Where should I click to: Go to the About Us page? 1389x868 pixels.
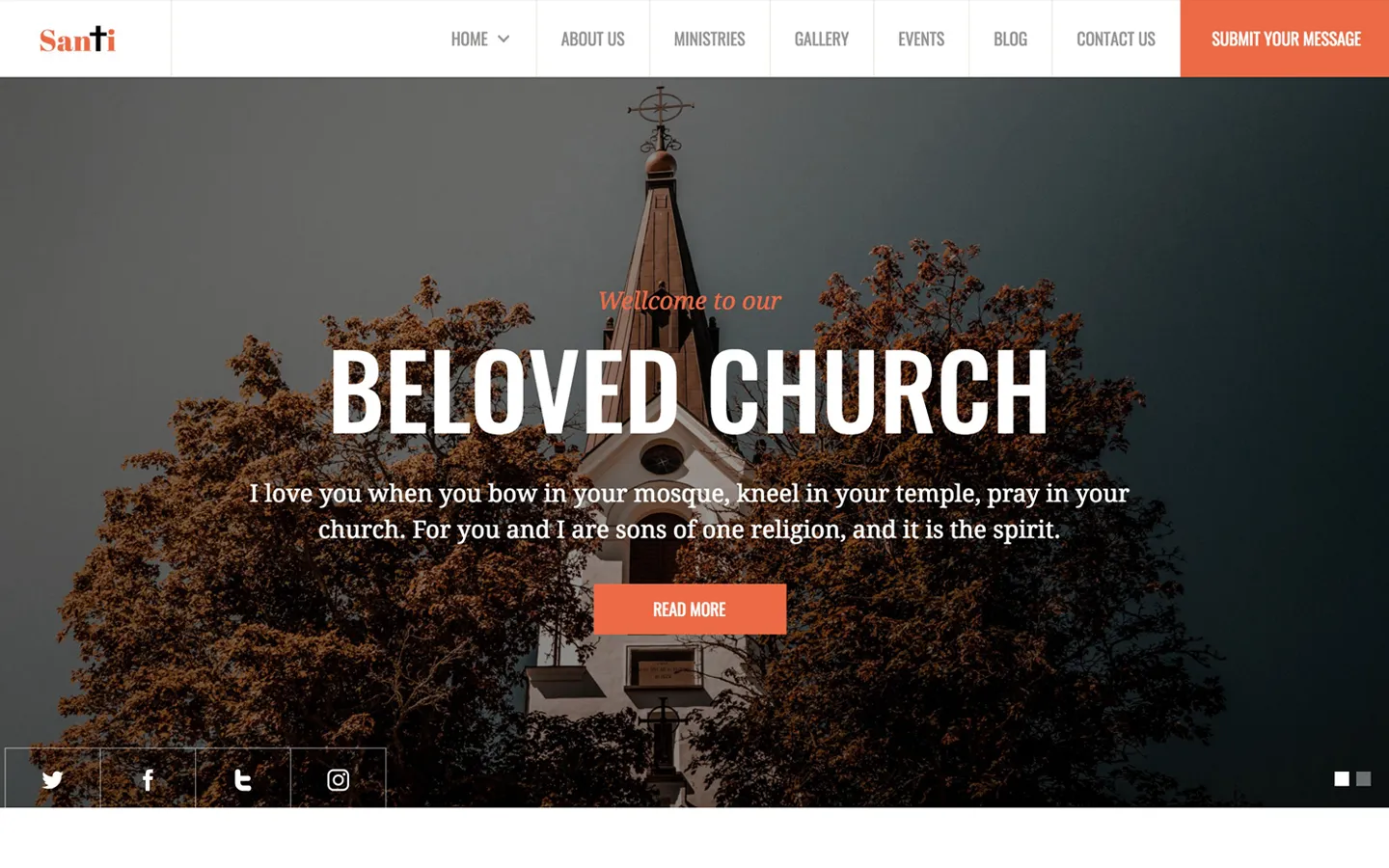592,39
